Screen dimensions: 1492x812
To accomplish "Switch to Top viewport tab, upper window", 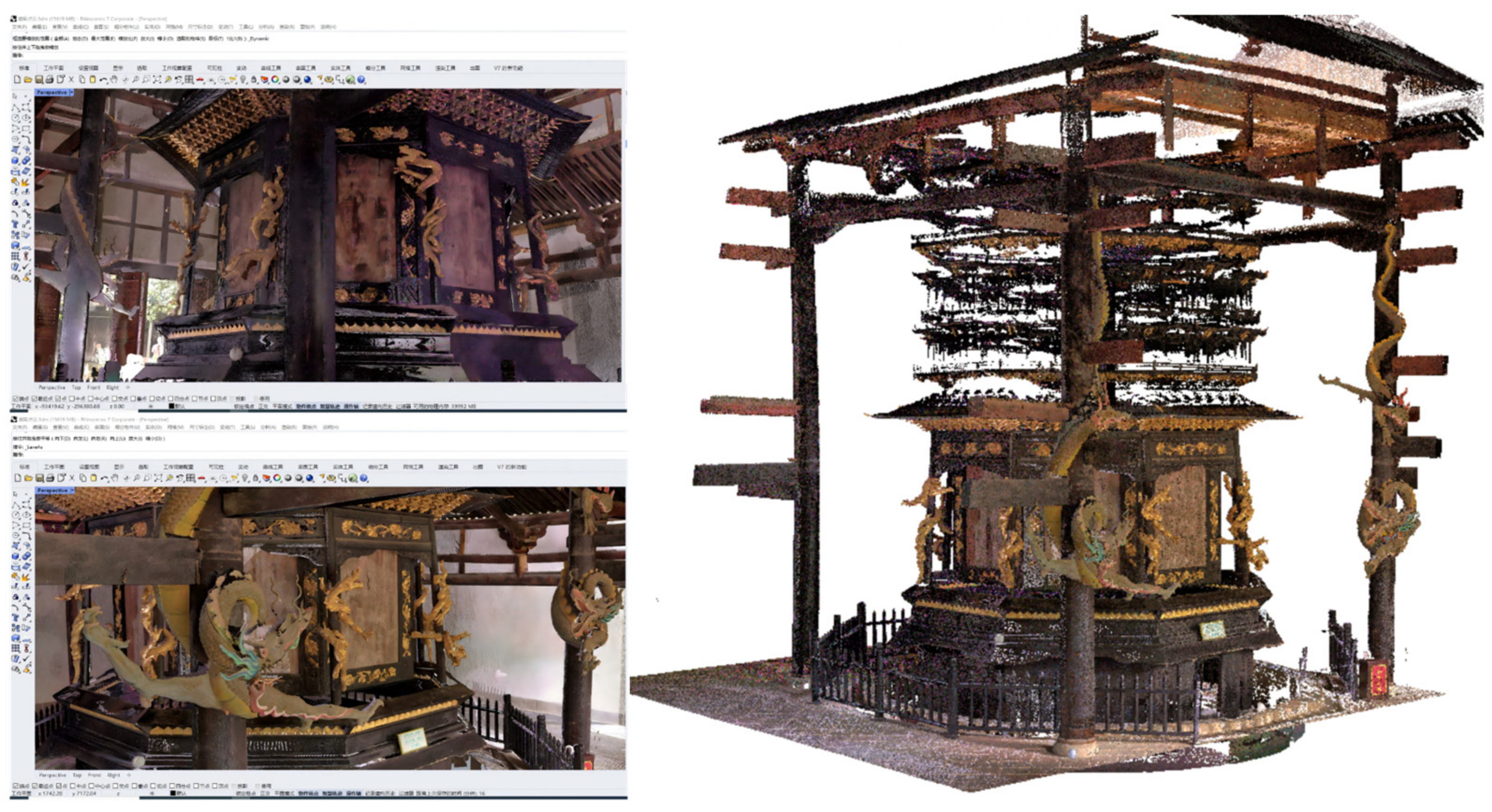I will [76, 387].
